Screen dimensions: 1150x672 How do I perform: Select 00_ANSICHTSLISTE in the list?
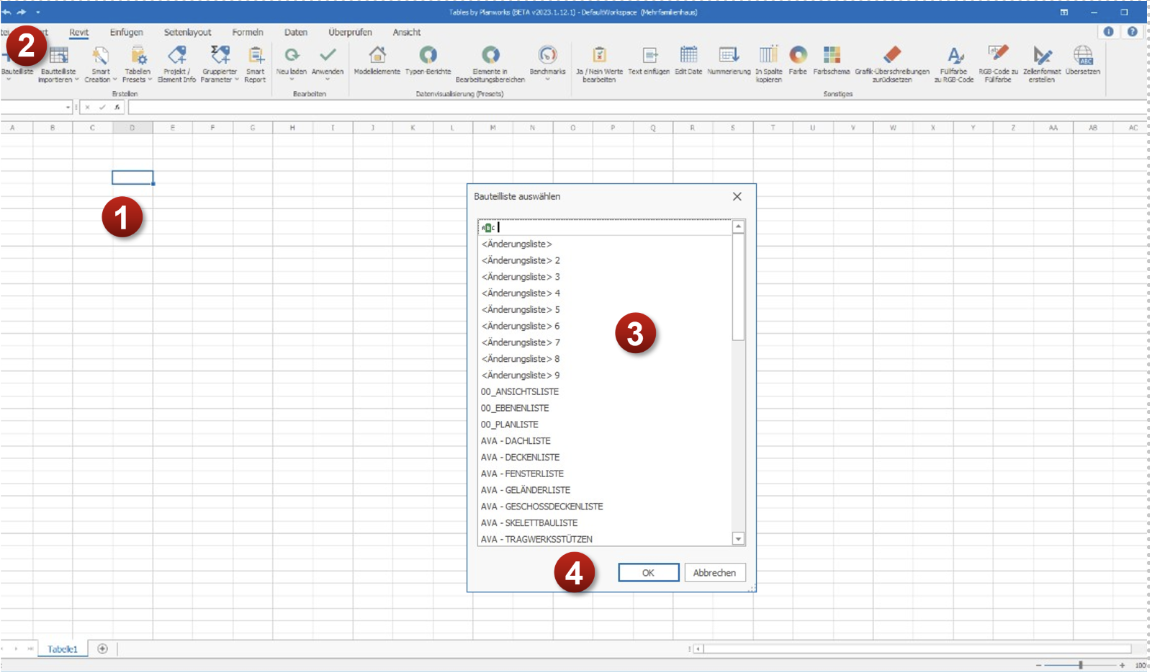tap(520, 392)
